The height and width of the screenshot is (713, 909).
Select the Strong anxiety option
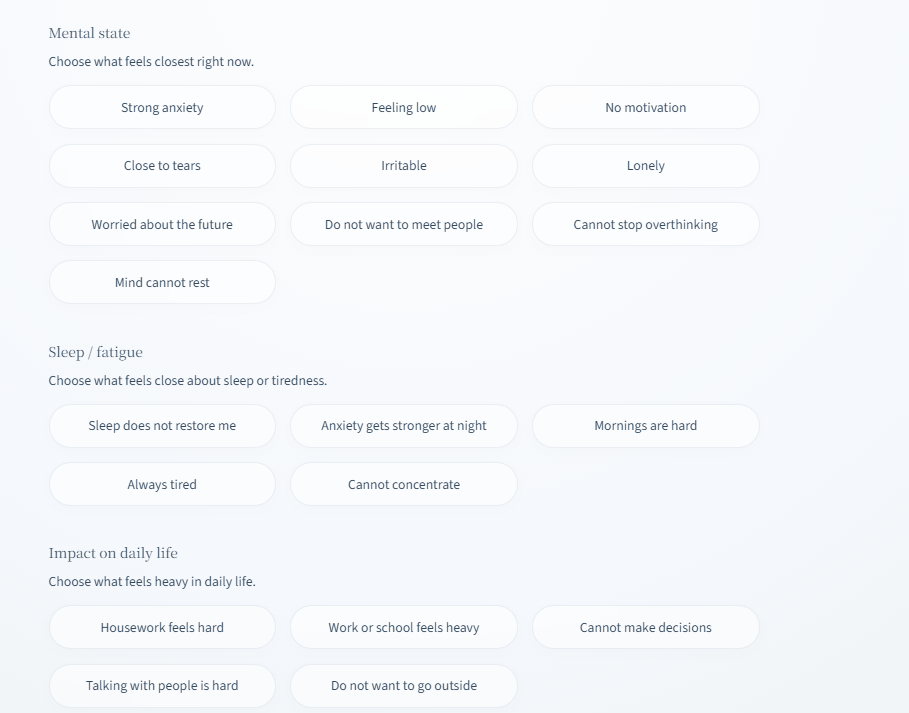pos(162,107)
